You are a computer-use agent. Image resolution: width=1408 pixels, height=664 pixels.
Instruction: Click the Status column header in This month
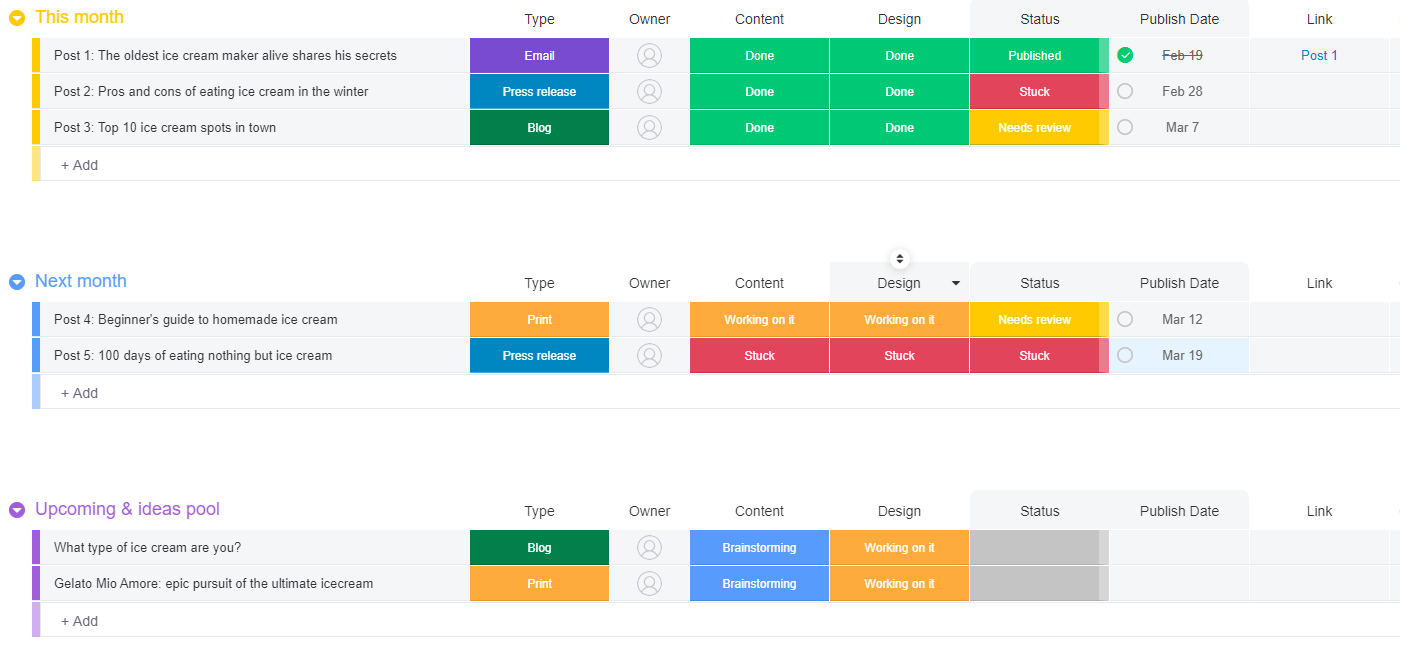click(1039, 19)
